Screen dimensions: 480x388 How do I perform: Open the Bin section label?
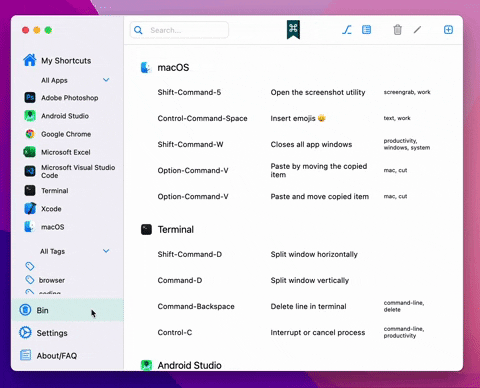42,310
